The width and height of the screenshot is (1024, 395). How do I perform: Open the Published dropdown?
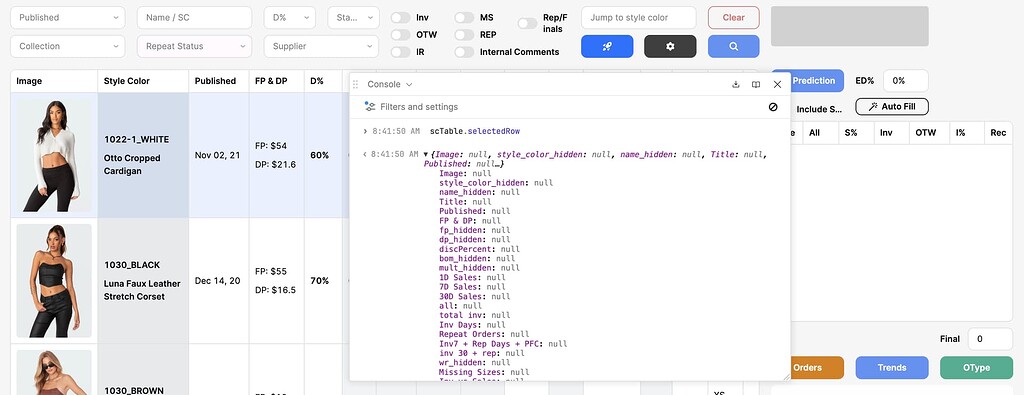click(67, 18)
